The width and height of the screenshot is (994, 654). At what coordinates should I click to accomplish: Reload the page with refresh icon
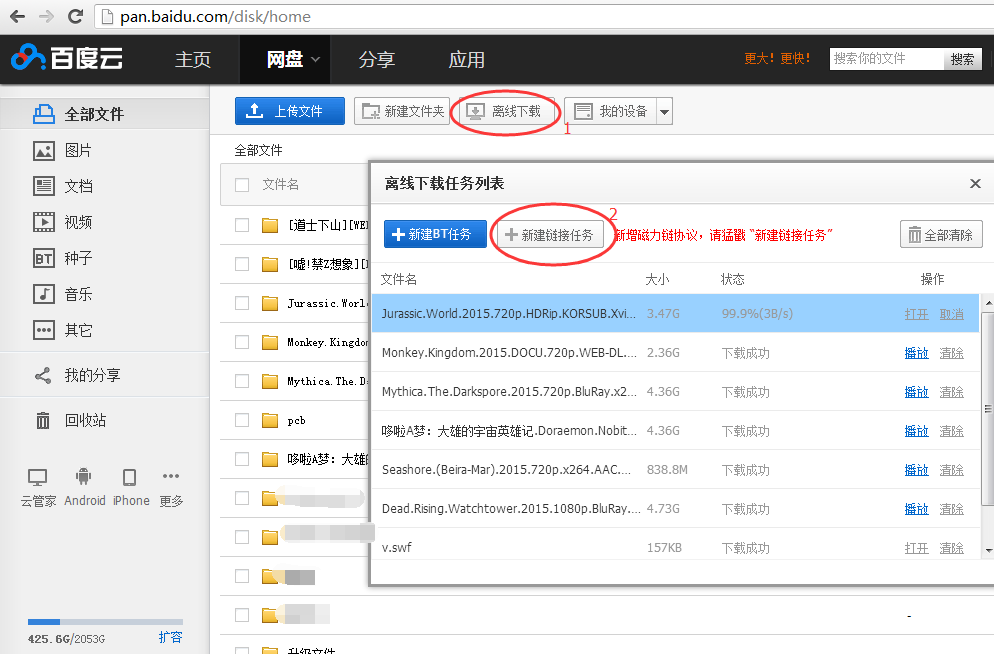[75, 16]
